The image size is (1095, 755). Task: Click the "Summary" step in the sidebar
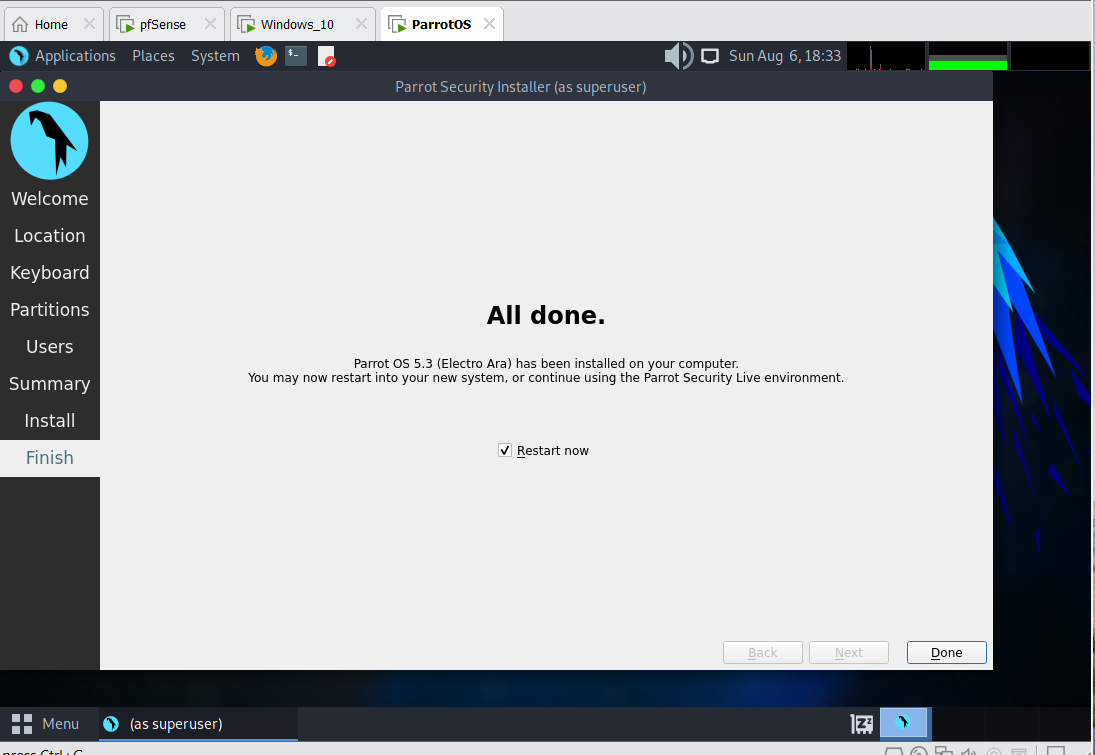pyautogui.click(x=50, y=383)
